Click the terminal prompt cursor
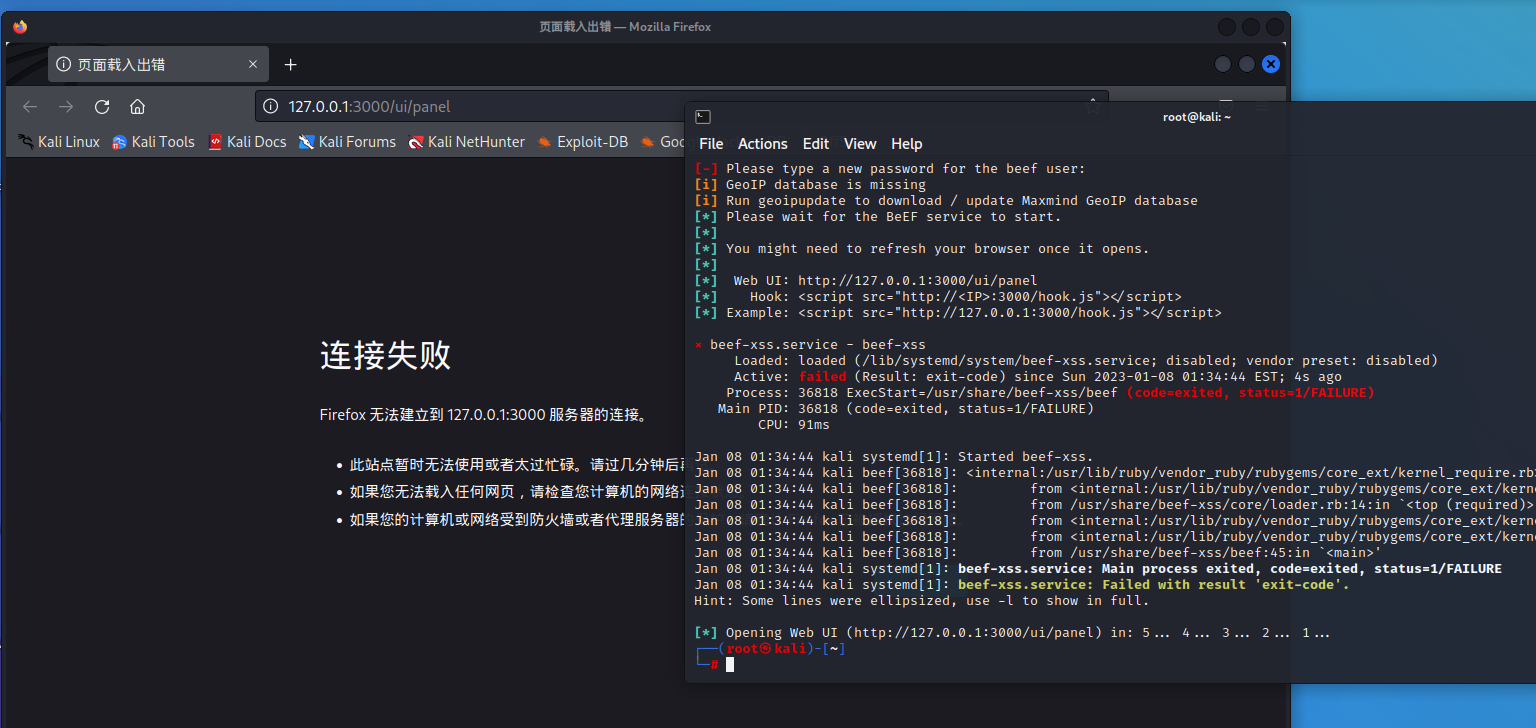 pos(730,664)
